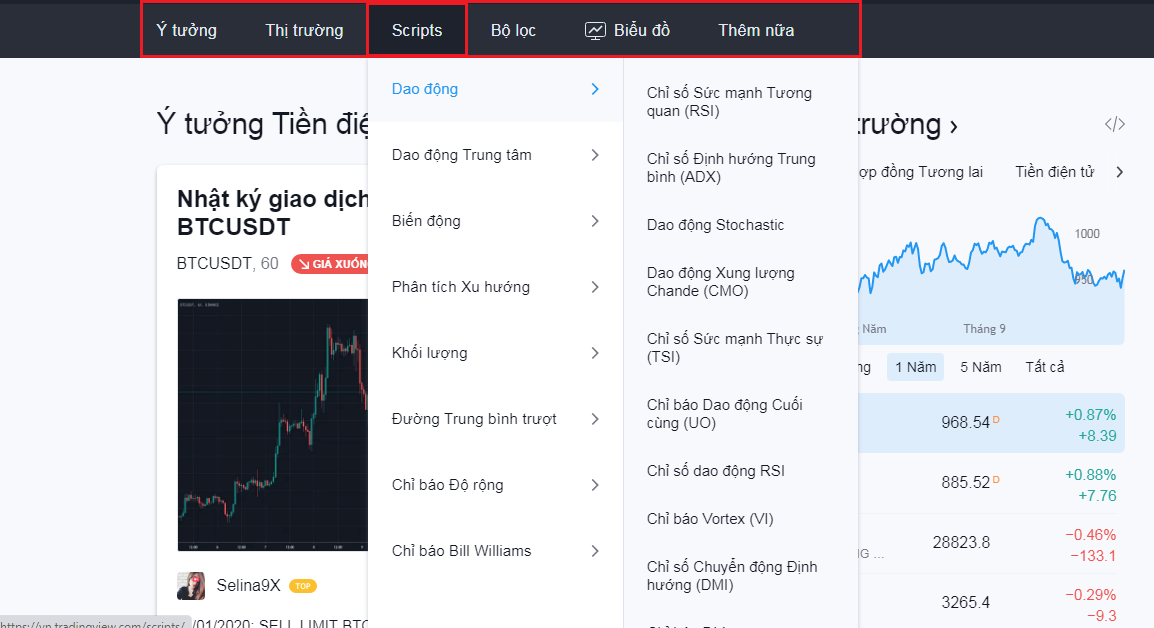Open the Biểu đồ chart menu

627,30
